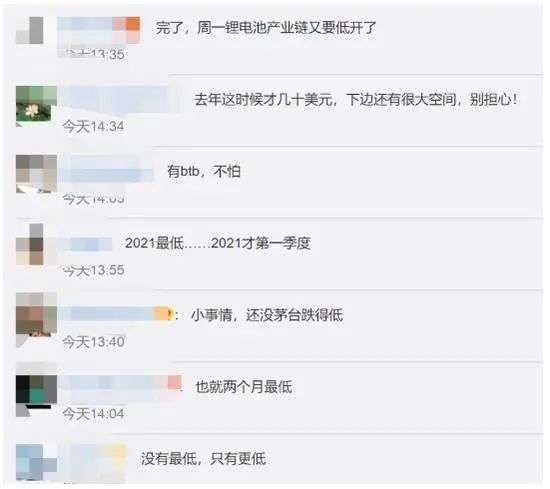This screenshot has height=489, width=550.
Task: Open avatar beside 2021最低 comment
Action: point(30,244)
